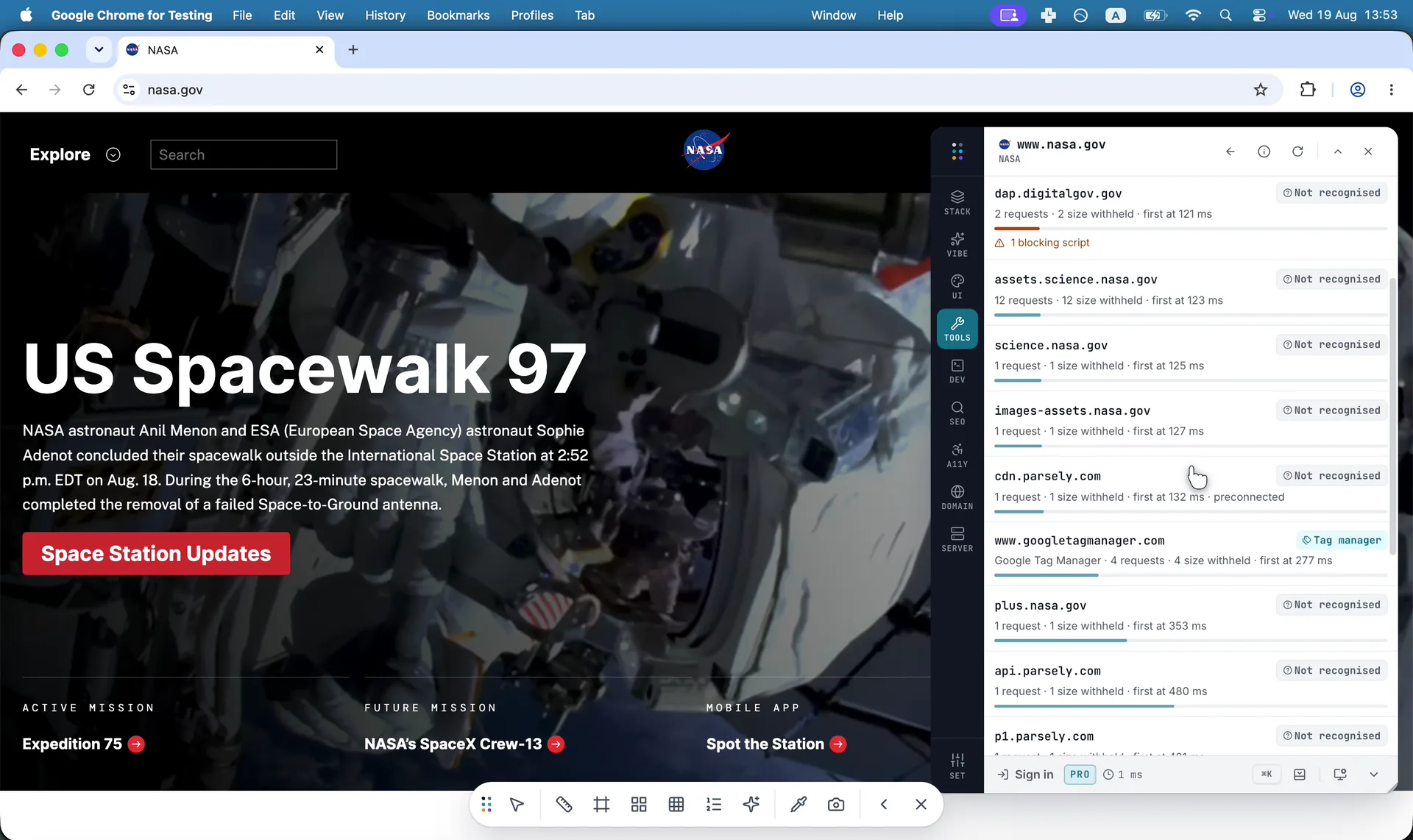Open the Spot the Station link
The height and width of the screenshot is (840, 1413).
tap(776, 744)
